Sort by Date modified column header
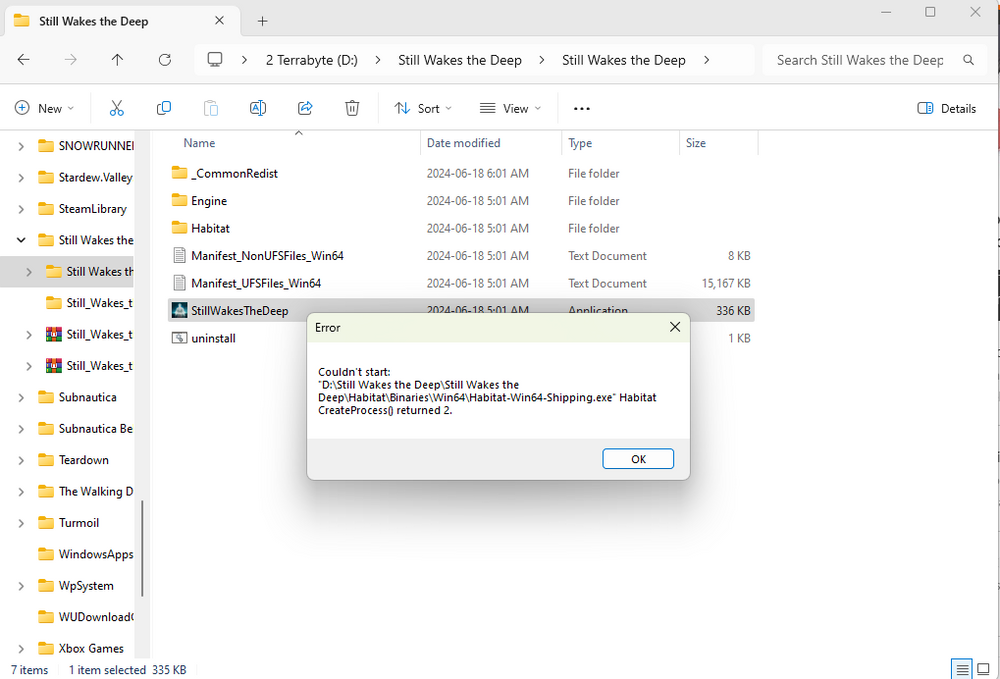 point(464,143)
